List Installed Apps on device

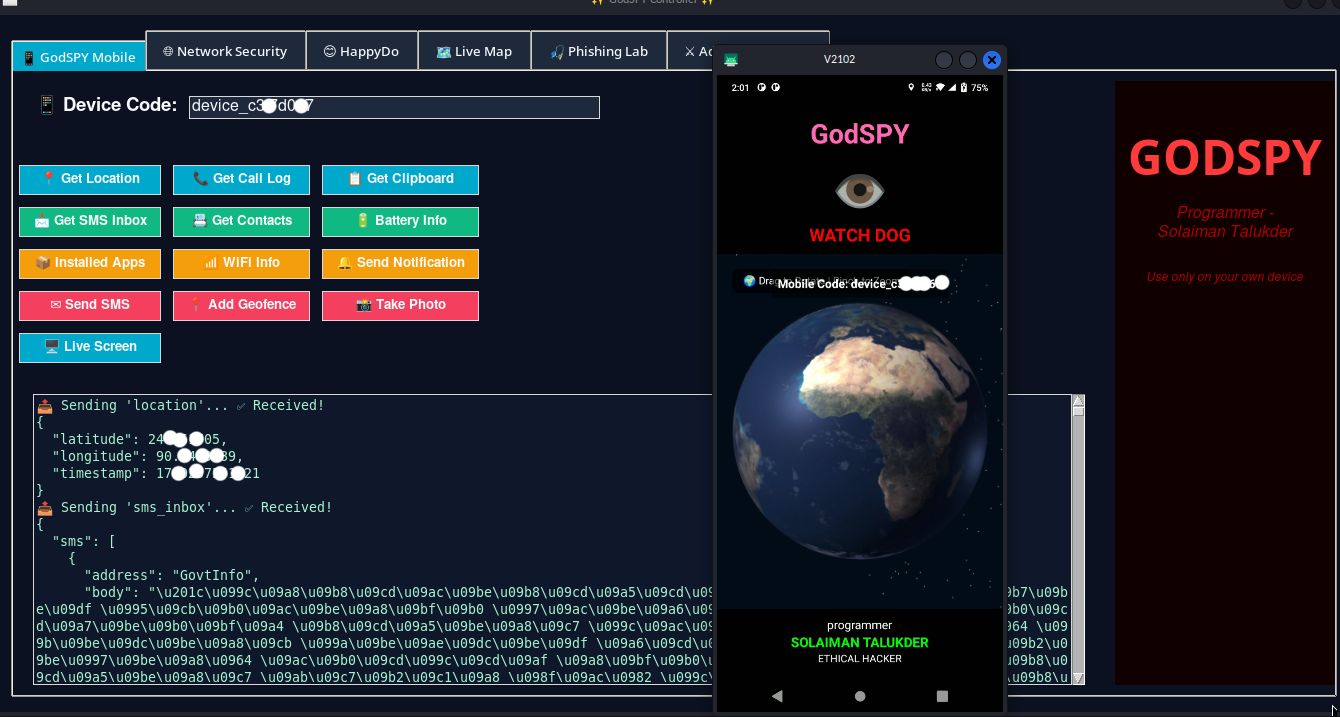[90, 263]
